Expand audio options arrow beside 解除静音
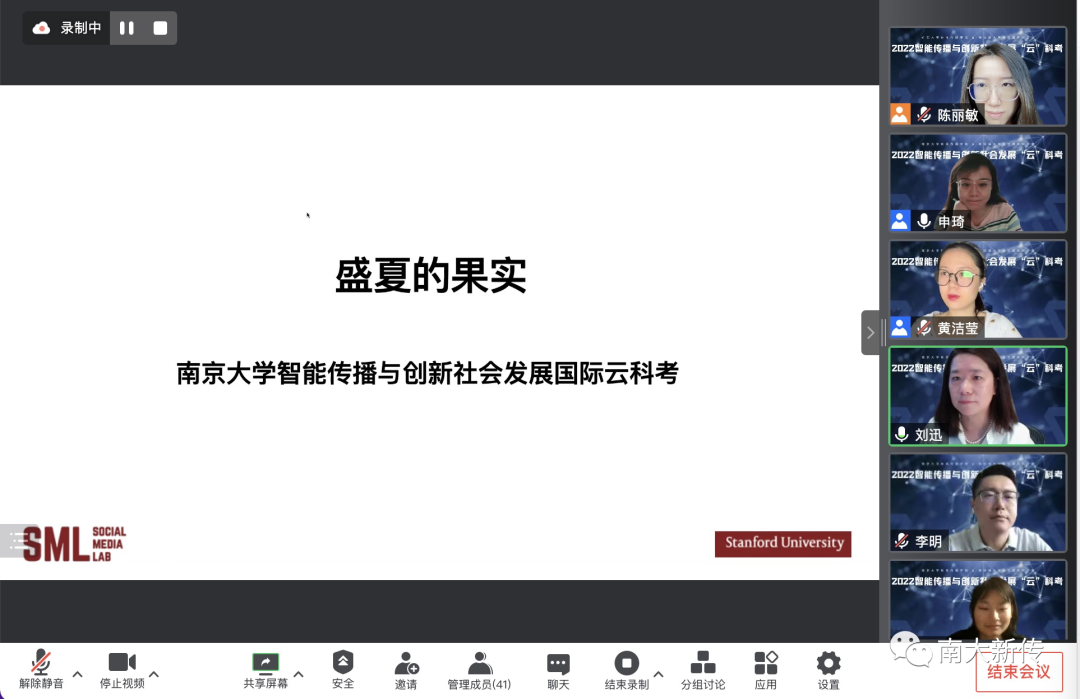 click(77, 673)
